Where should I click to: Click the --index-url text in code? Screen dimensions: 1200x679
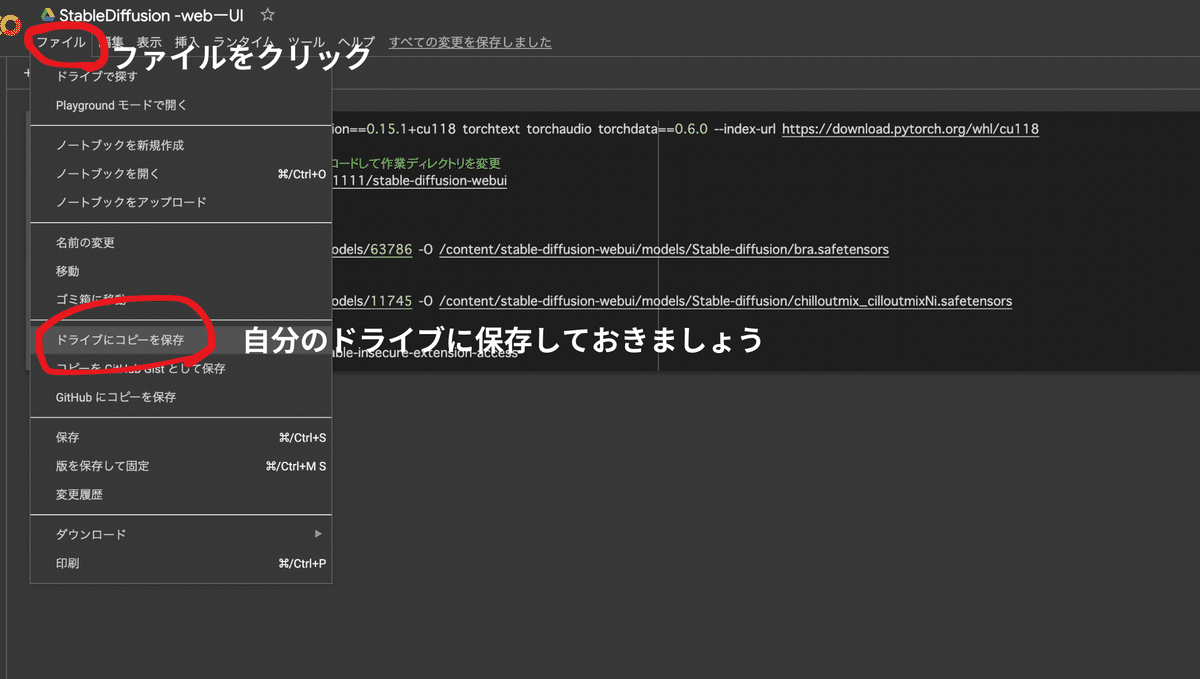(745, 129)
